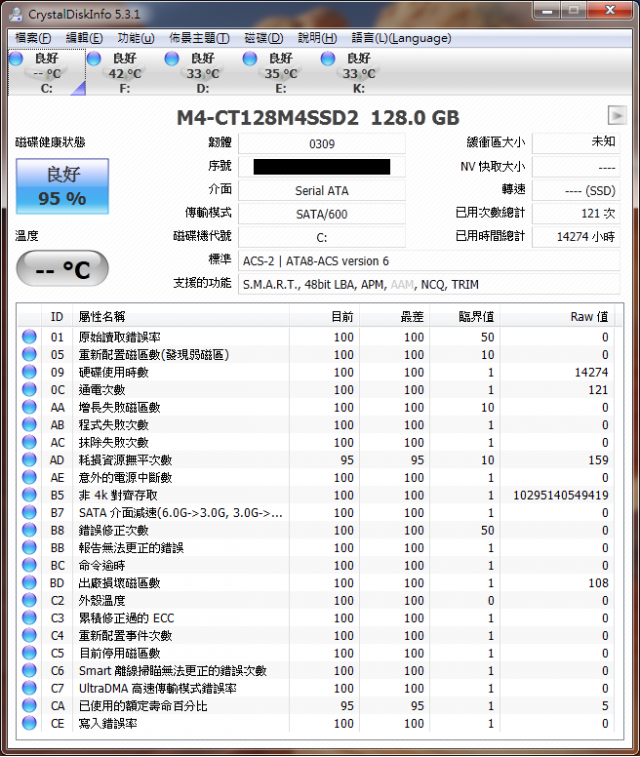
Task: Click raw value 108 in BD row
Action: point(598,583)
